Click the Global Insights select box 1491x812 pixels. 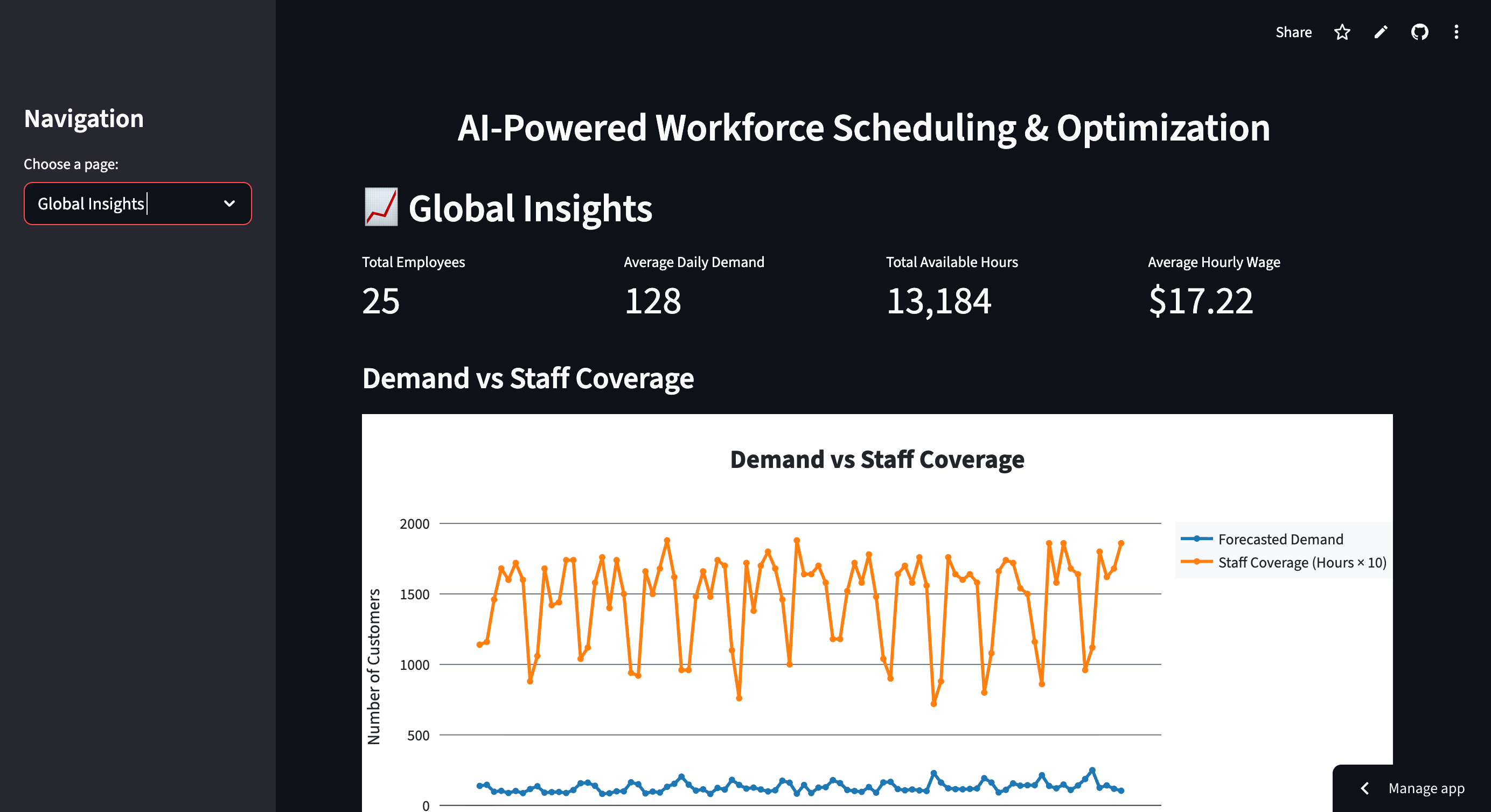tap(116, 204)
